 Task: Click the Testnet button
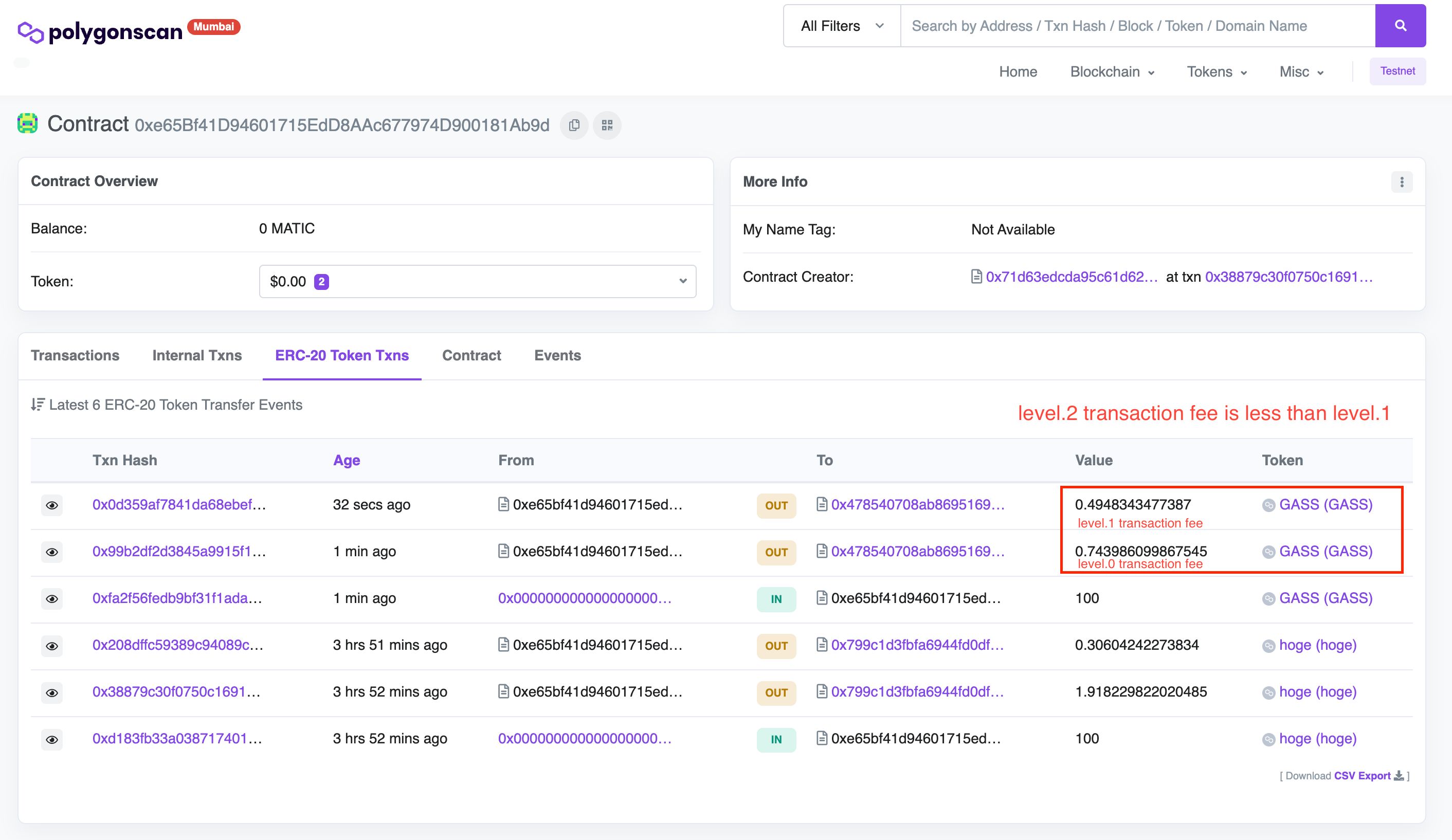(x=1397, y=71)
